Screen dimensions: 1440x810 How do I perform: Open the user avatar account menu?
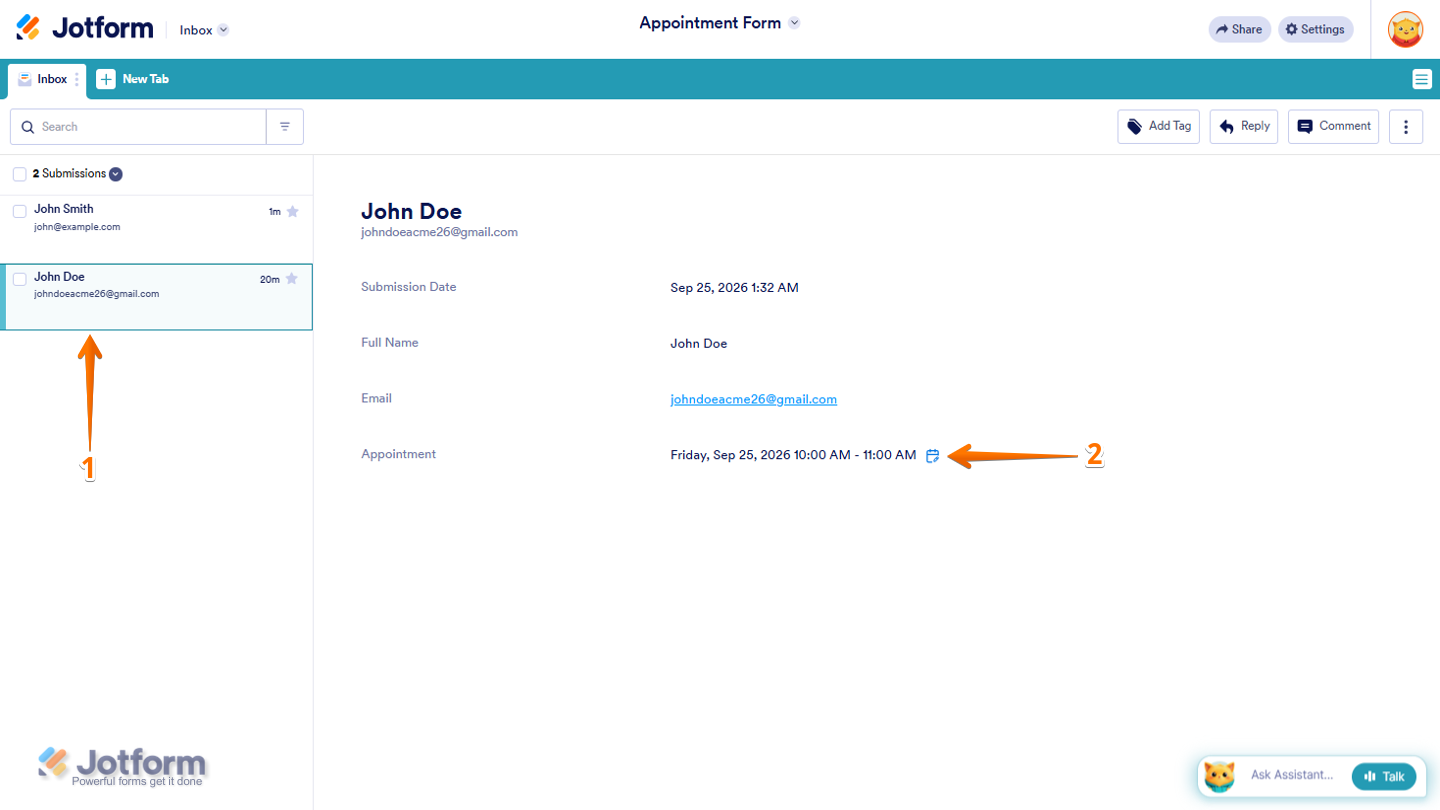click(x=1405, y=29)
